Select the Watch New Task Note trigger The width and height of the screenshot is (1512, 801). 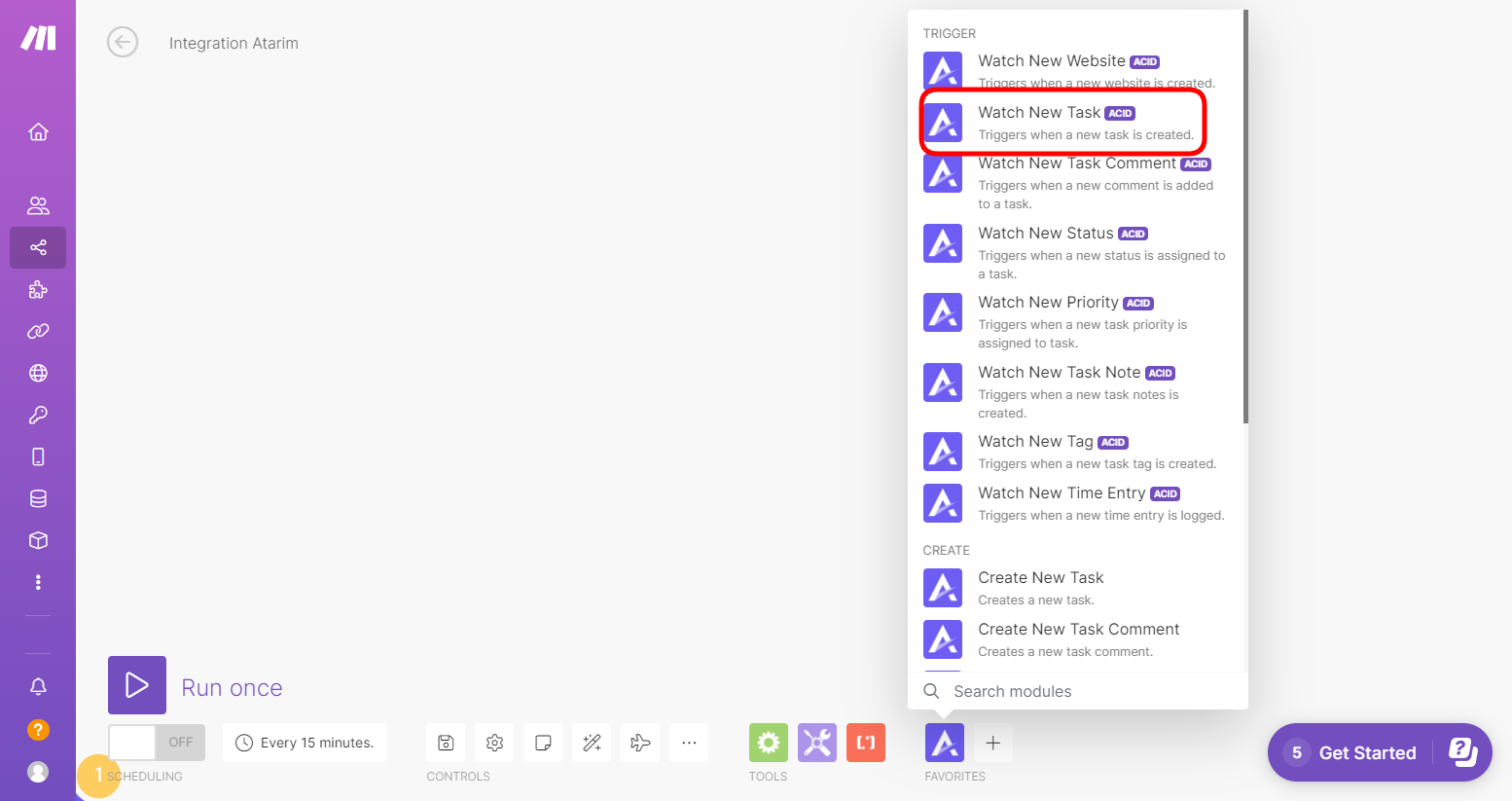(x=1076, y=392)
